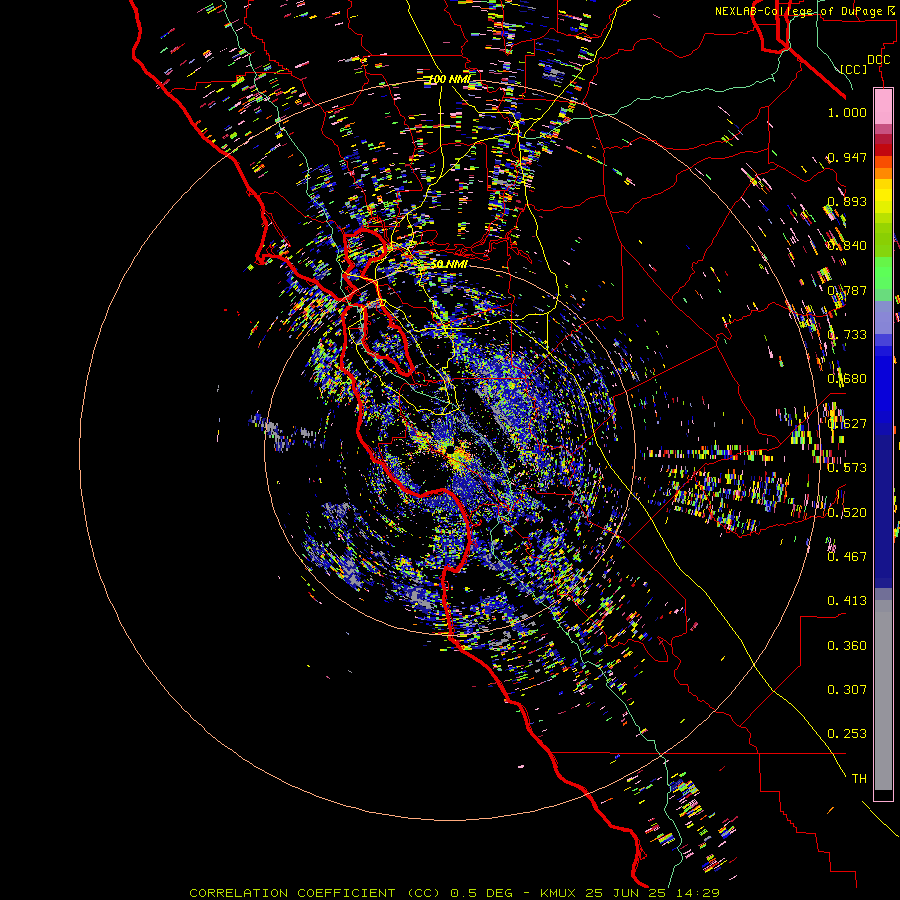Select the "0.253" legend value
Viewport: 900px width, 900px height.
point(847,734)
